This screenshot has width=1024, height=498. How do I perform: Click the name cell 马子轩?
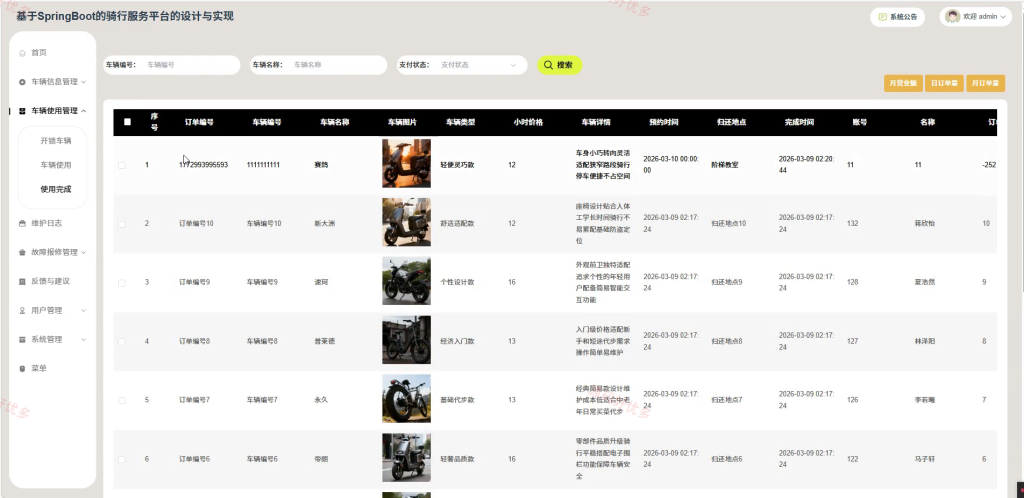click(925, 459)
